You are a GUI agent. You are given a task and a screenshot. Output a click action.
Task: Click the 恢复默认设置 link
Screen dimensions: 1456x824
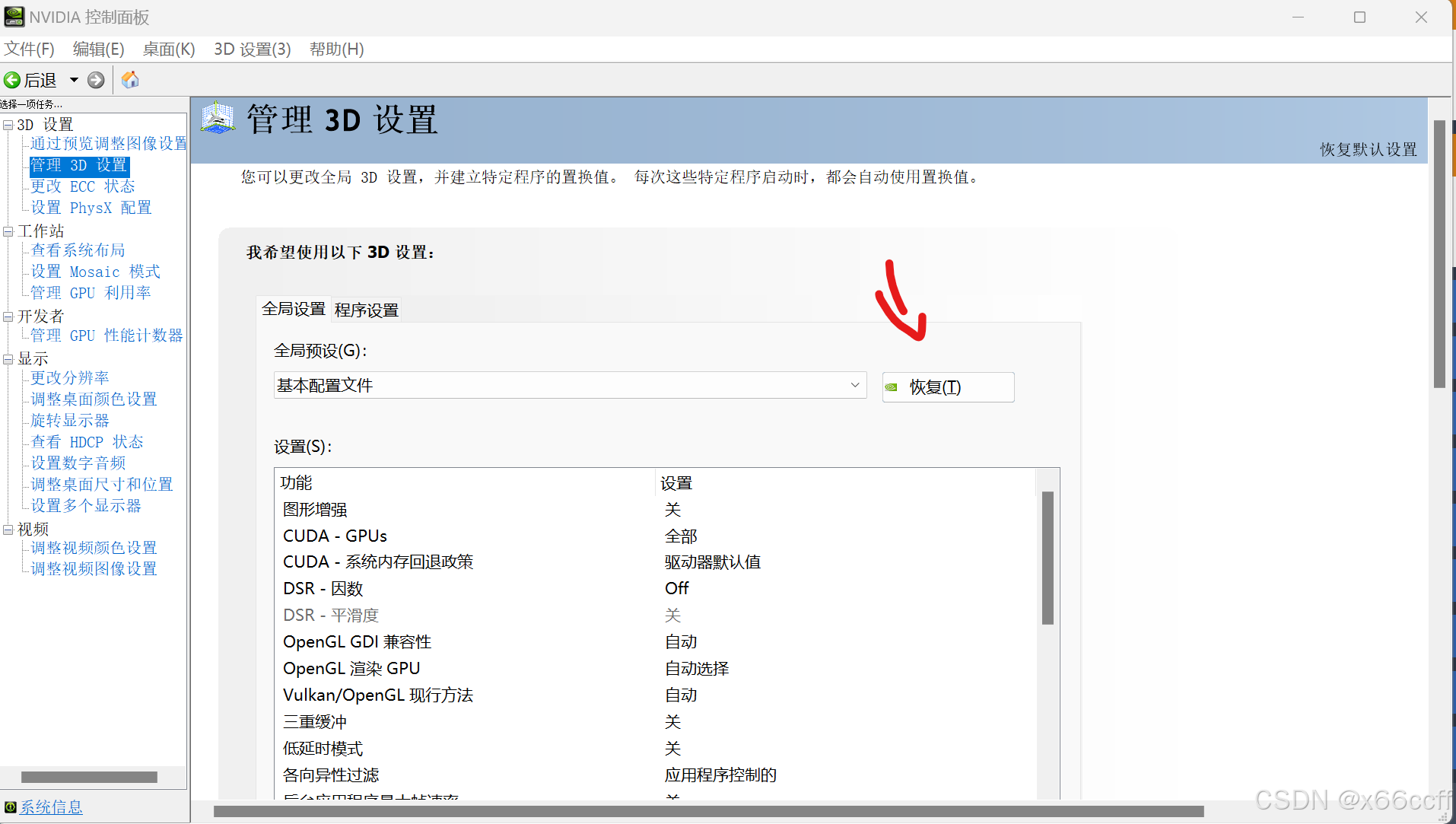1368,149
